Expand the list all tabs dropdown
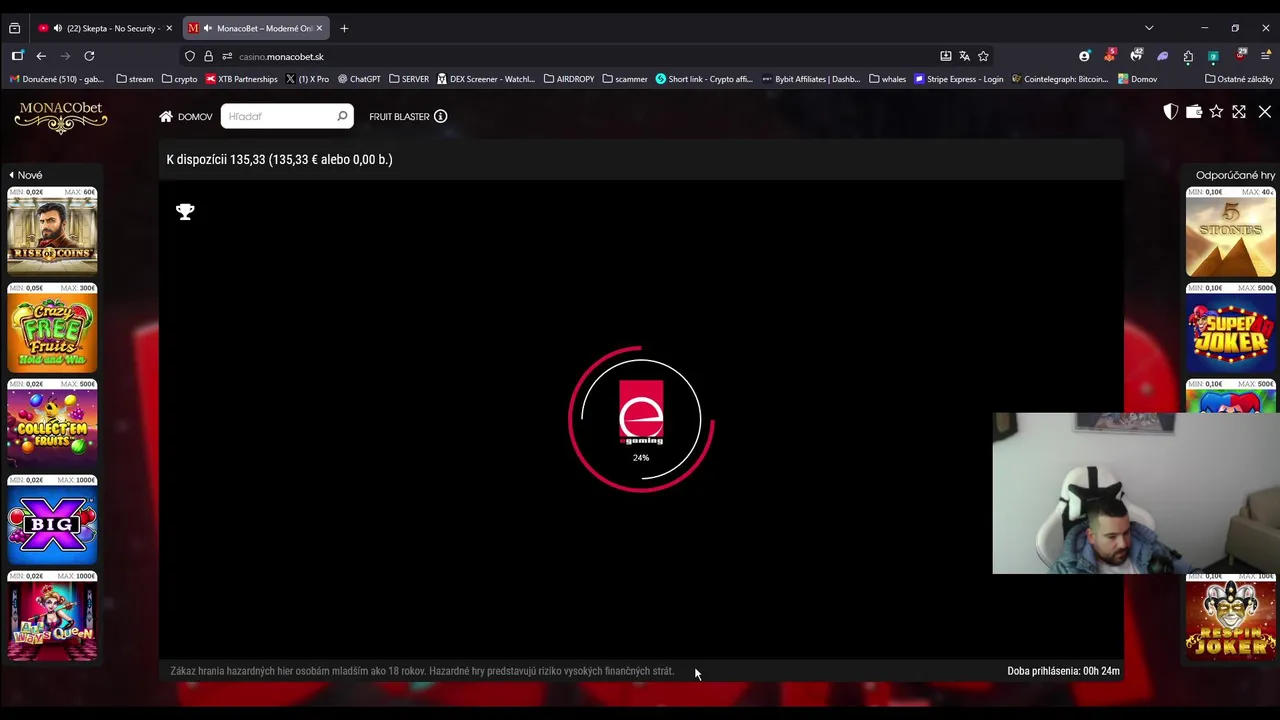Image resolution: width=1280 pixels, height=720 pixels. point(1149,28)
